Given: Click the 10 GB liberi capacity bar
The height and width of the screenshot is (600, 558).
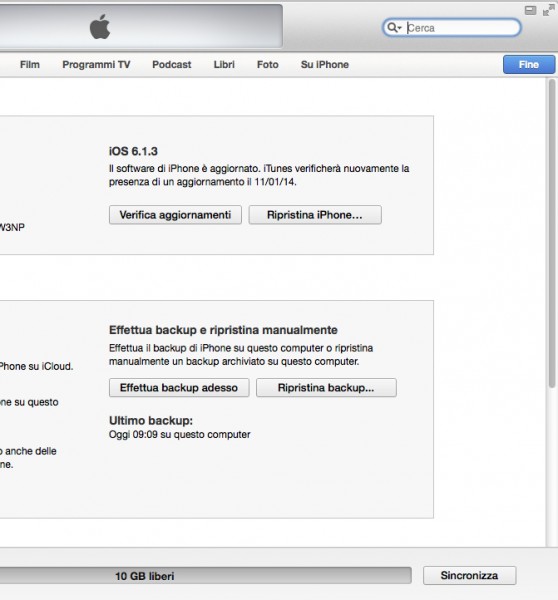Looking at the screenshot, I should (206, 576).
